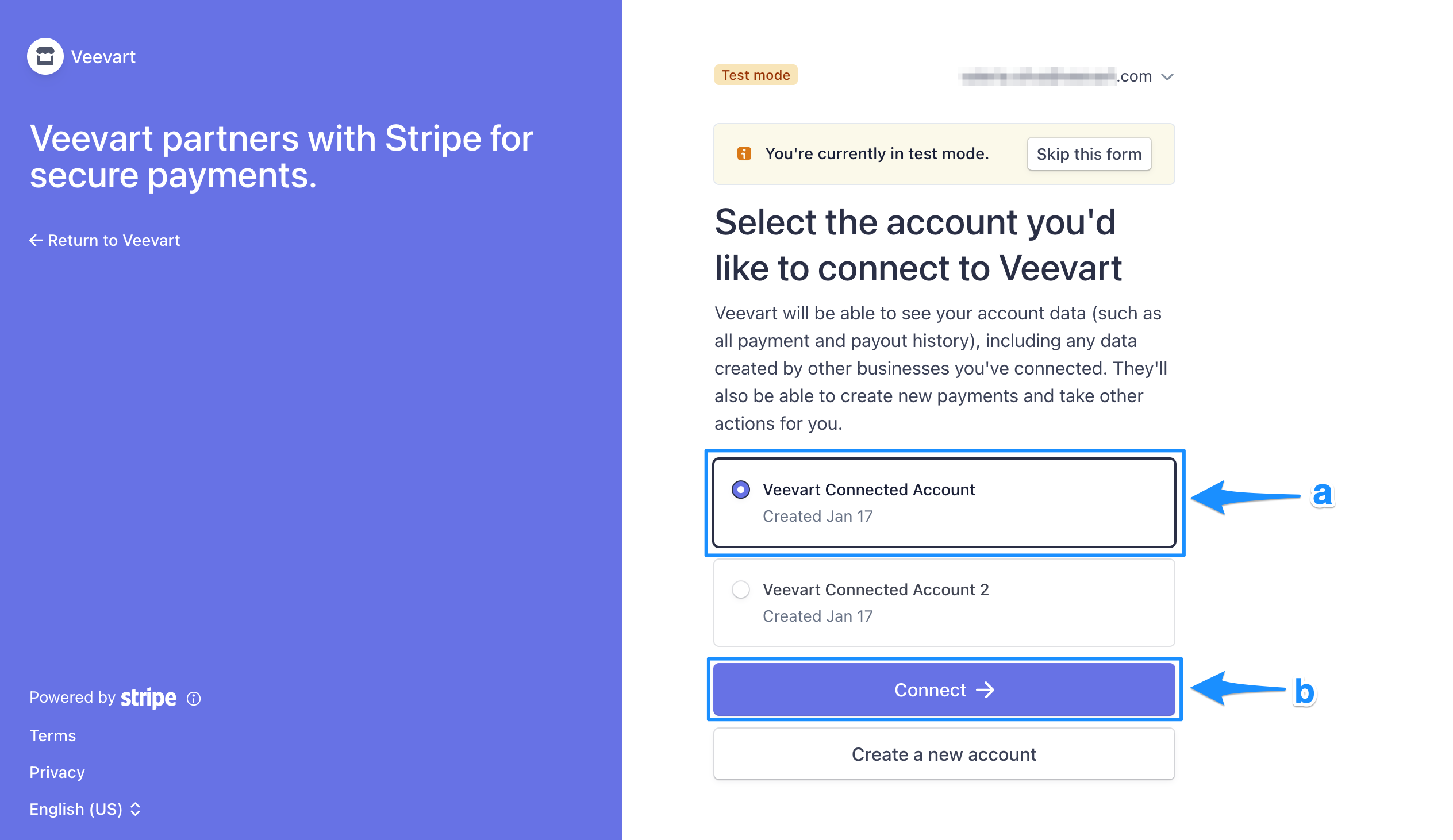Open the Privacy page
This screenshot has height=840, width=1453.
click(57, 772)
